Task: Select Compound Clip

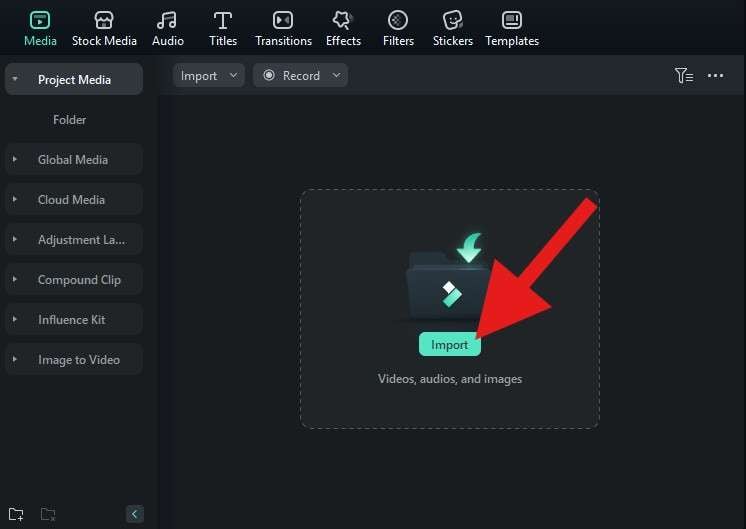Action: point(74,279)
